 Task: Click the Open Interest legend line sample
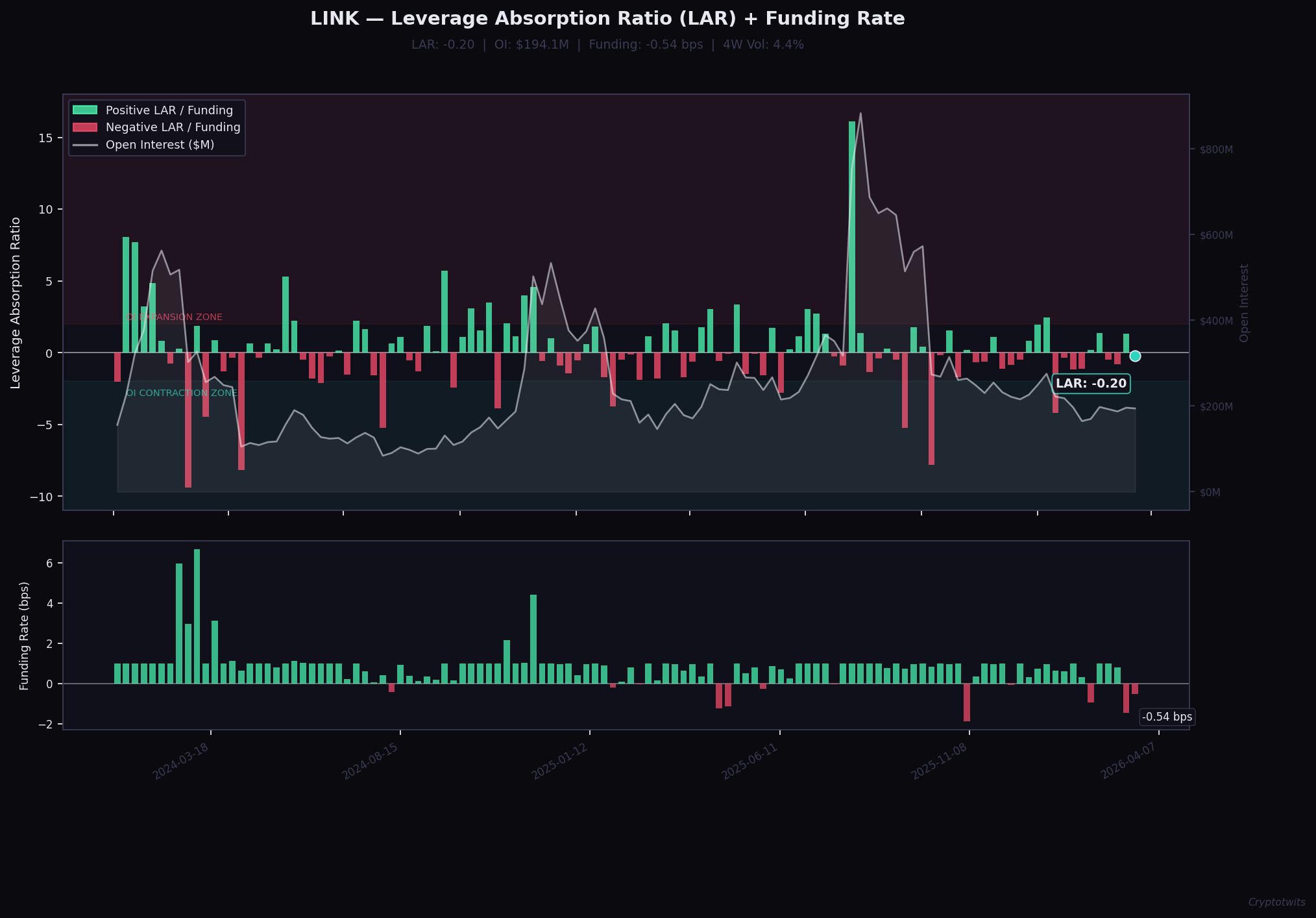point(85,145)
